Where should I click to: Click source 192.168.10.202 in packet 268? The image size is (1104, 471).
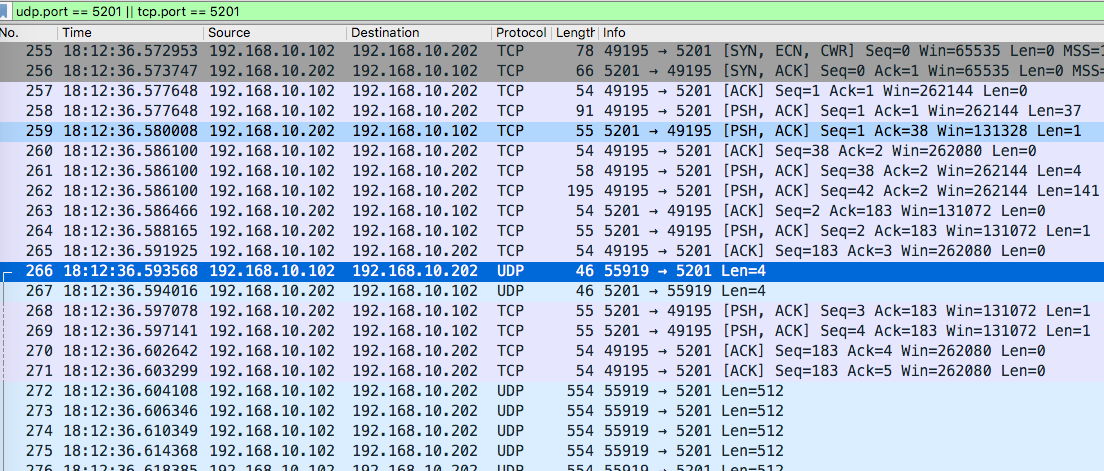[x=271, y=310]
